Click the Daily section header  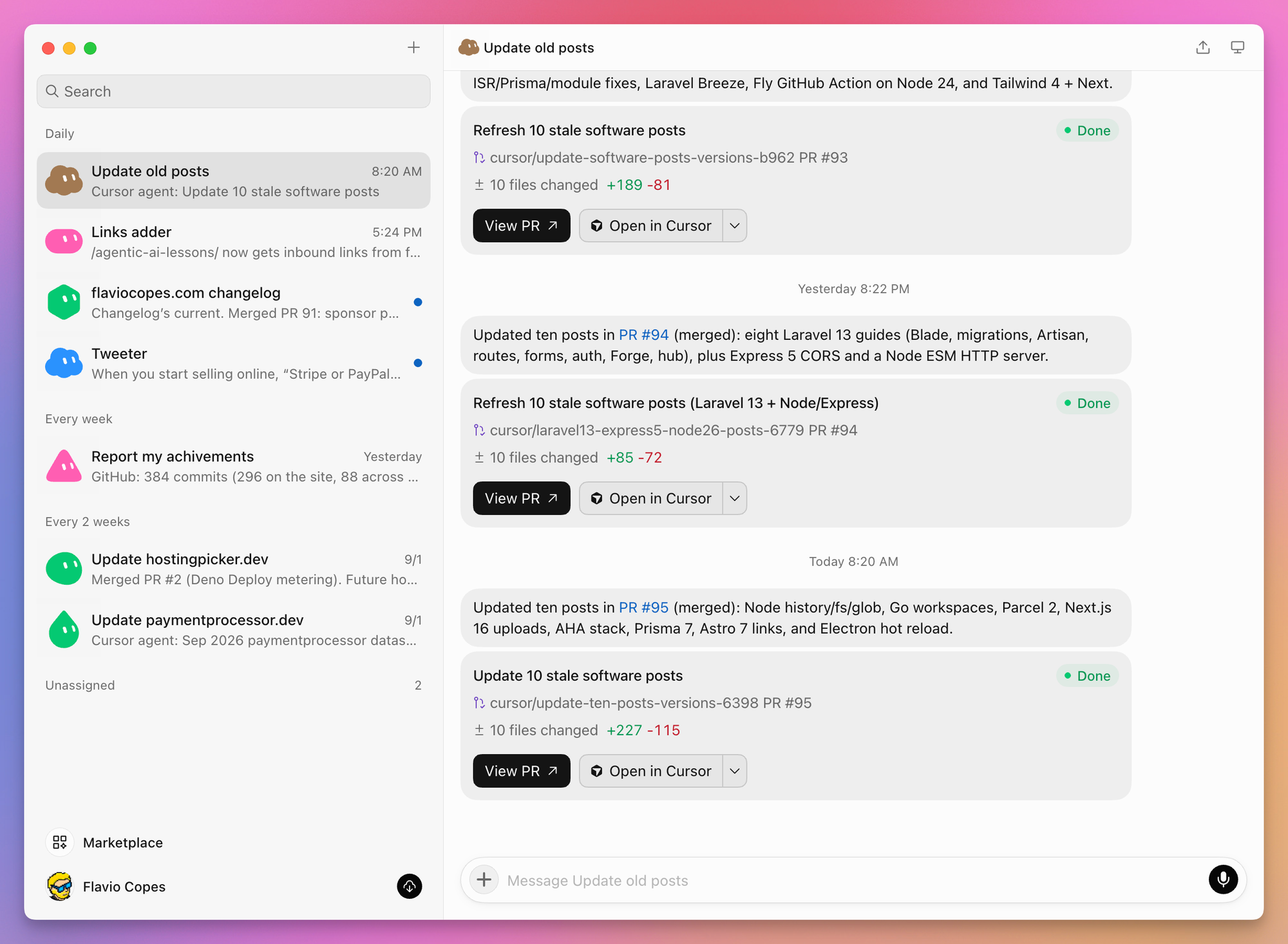tap(60, 134)
